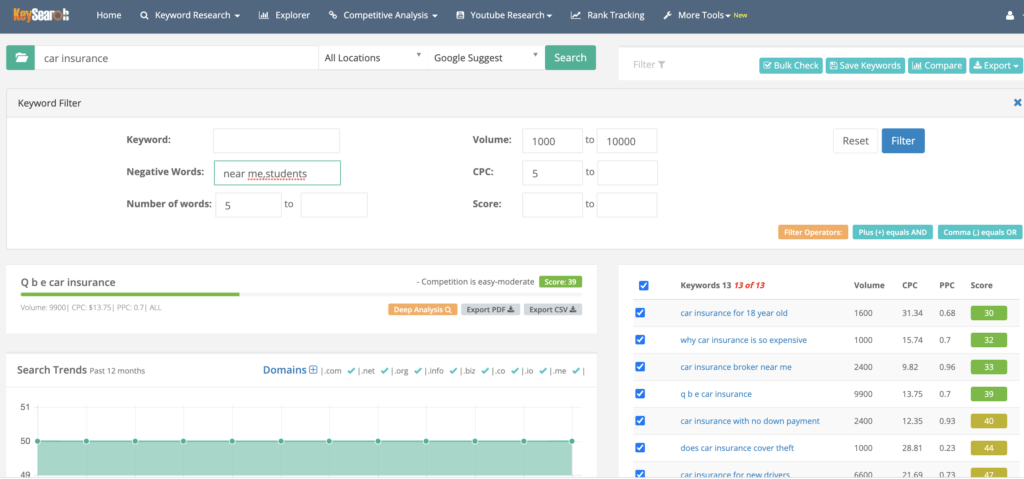Click the Plus (+) equals AND operator tag
1024x479 pixels.
(x=893, y=232)
